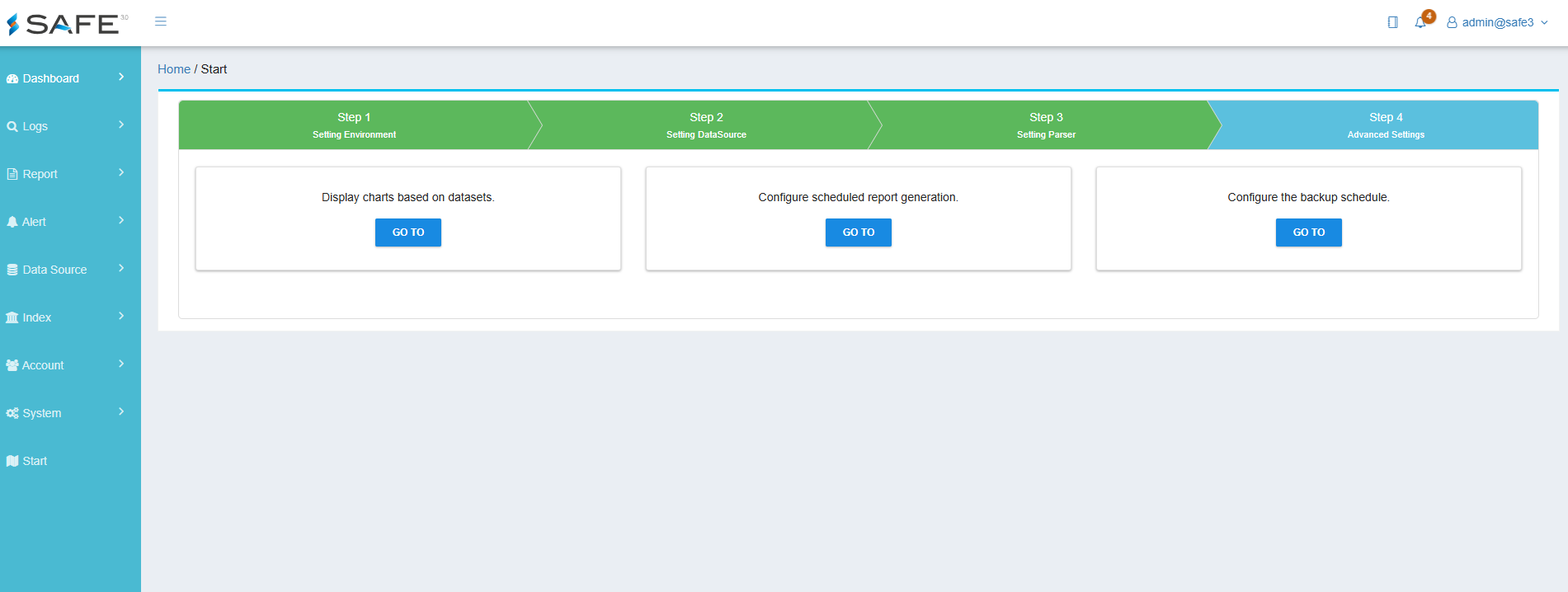
Task: Click the Account users icon
Action: [12, 366]
